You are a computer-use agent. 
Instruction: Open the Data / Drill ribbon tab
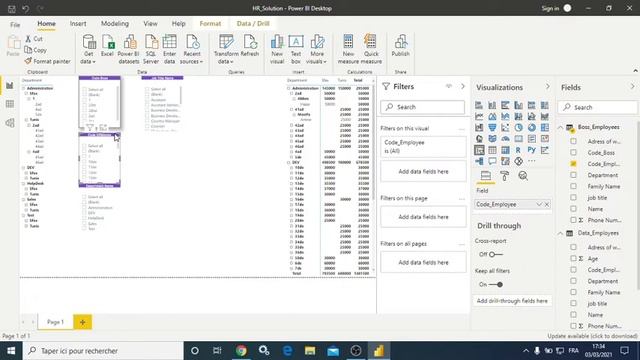[x=253, y=24]
